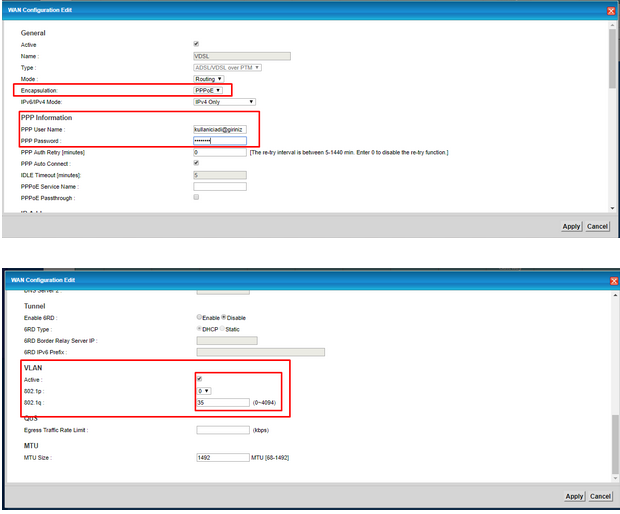The width and height of the screenshot is (620, 514).
Task: Click the upper dialog vertical scrollbar thumb
Action: [612, 59]
